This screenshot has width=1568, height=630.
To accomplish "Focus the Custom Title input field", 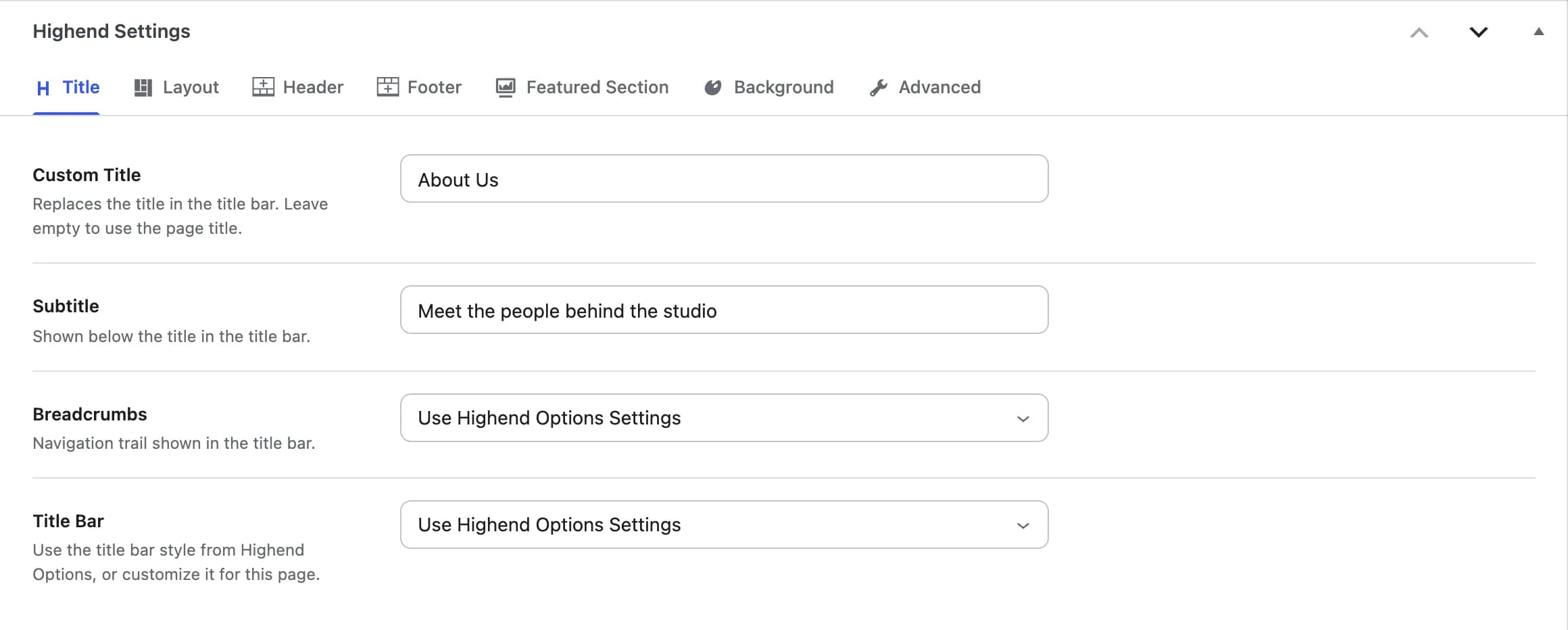I will tap(725, 178).
